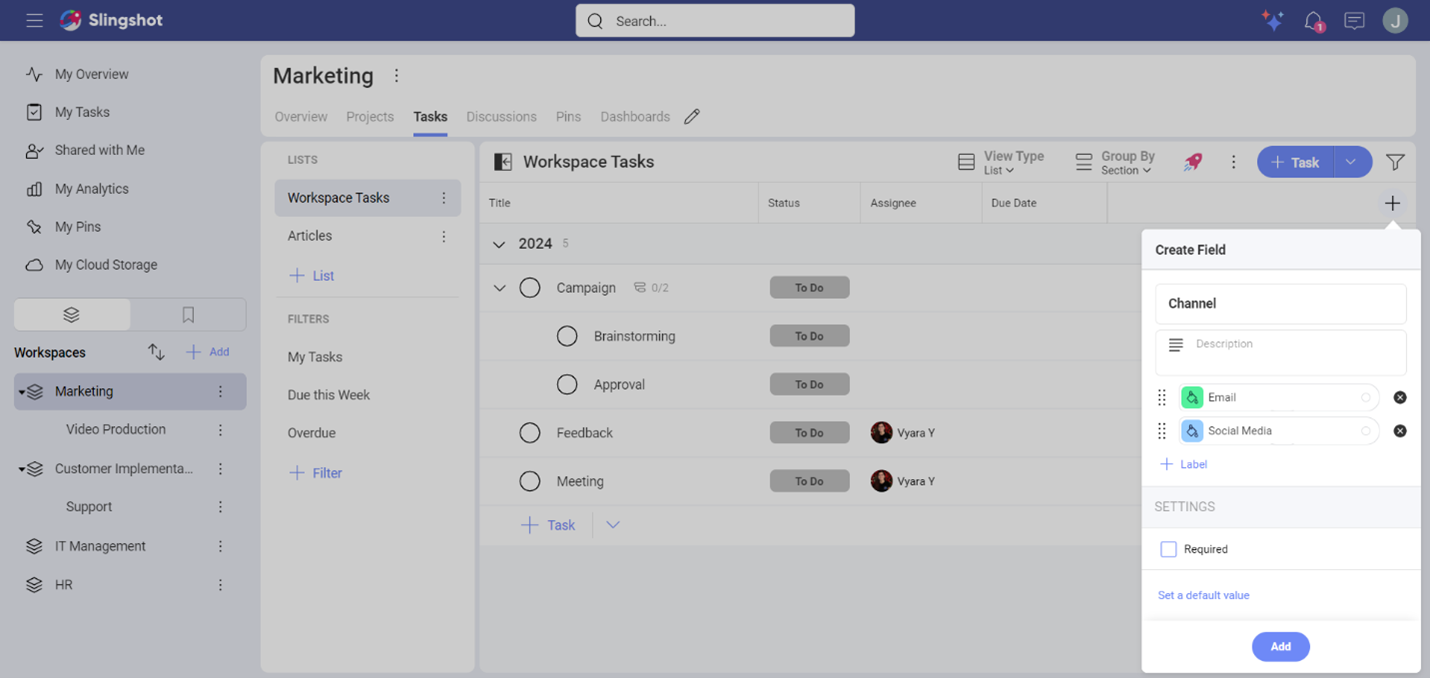Mark Meeting task as complete

pyautogui.click(x=530, y=481)
